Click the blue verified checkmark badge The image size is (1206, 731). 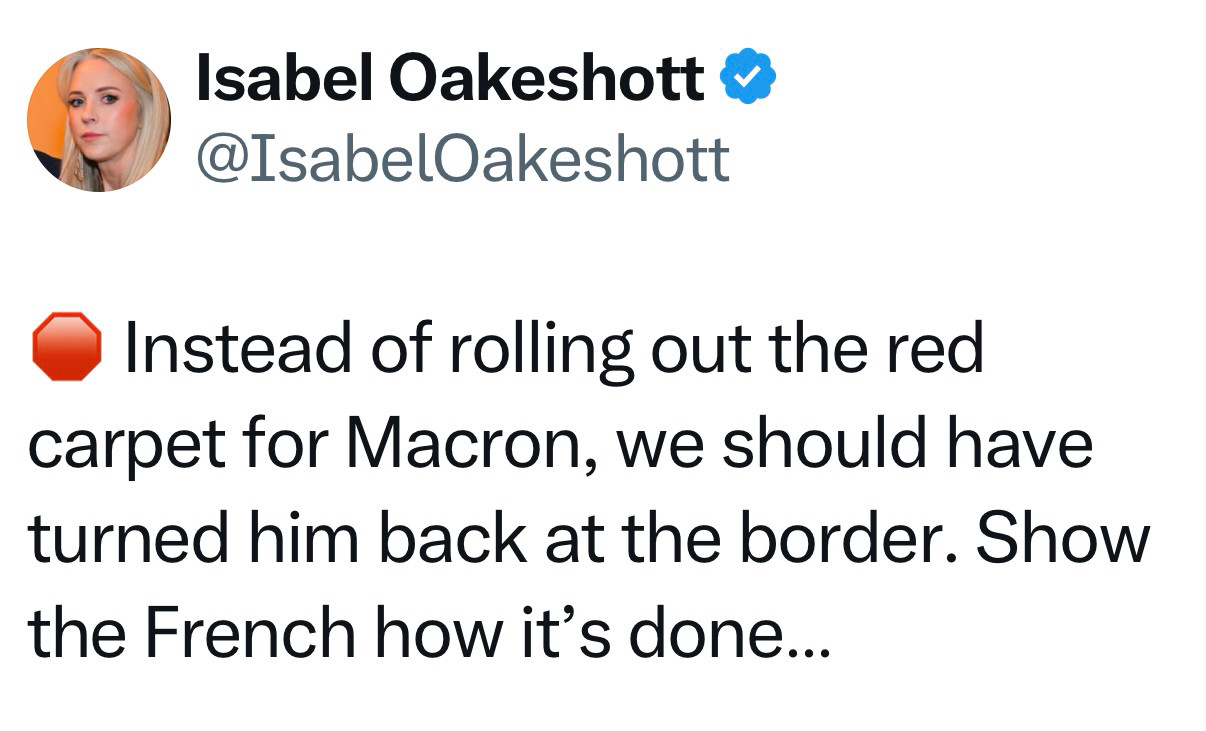[x=745, y=78]
